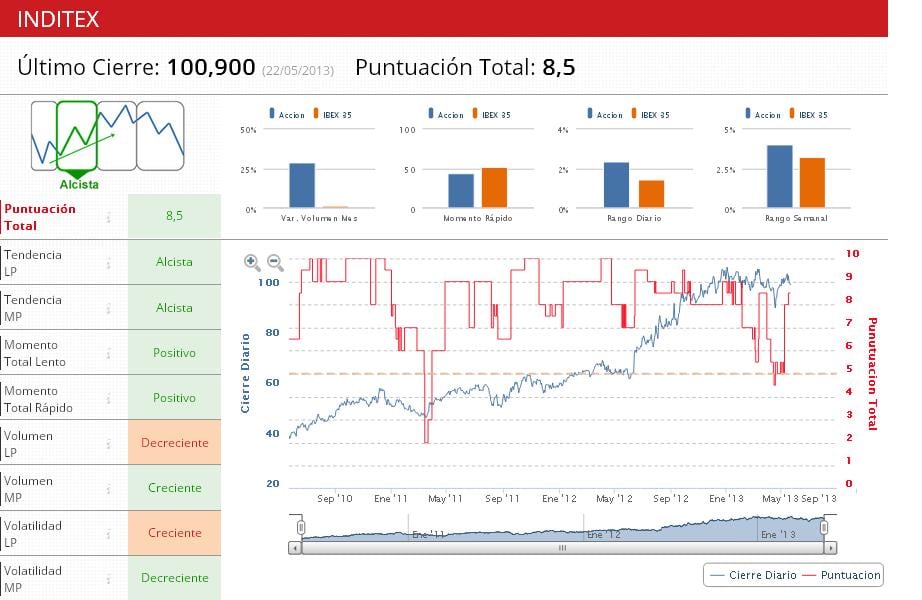
Task: Open info icon for Volatilidad LP row
Action: (109, 534)
